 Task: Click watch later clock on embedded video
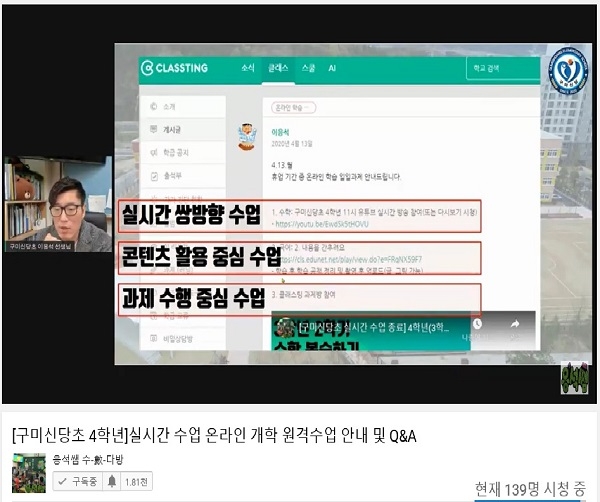click(x=478, y=324)
